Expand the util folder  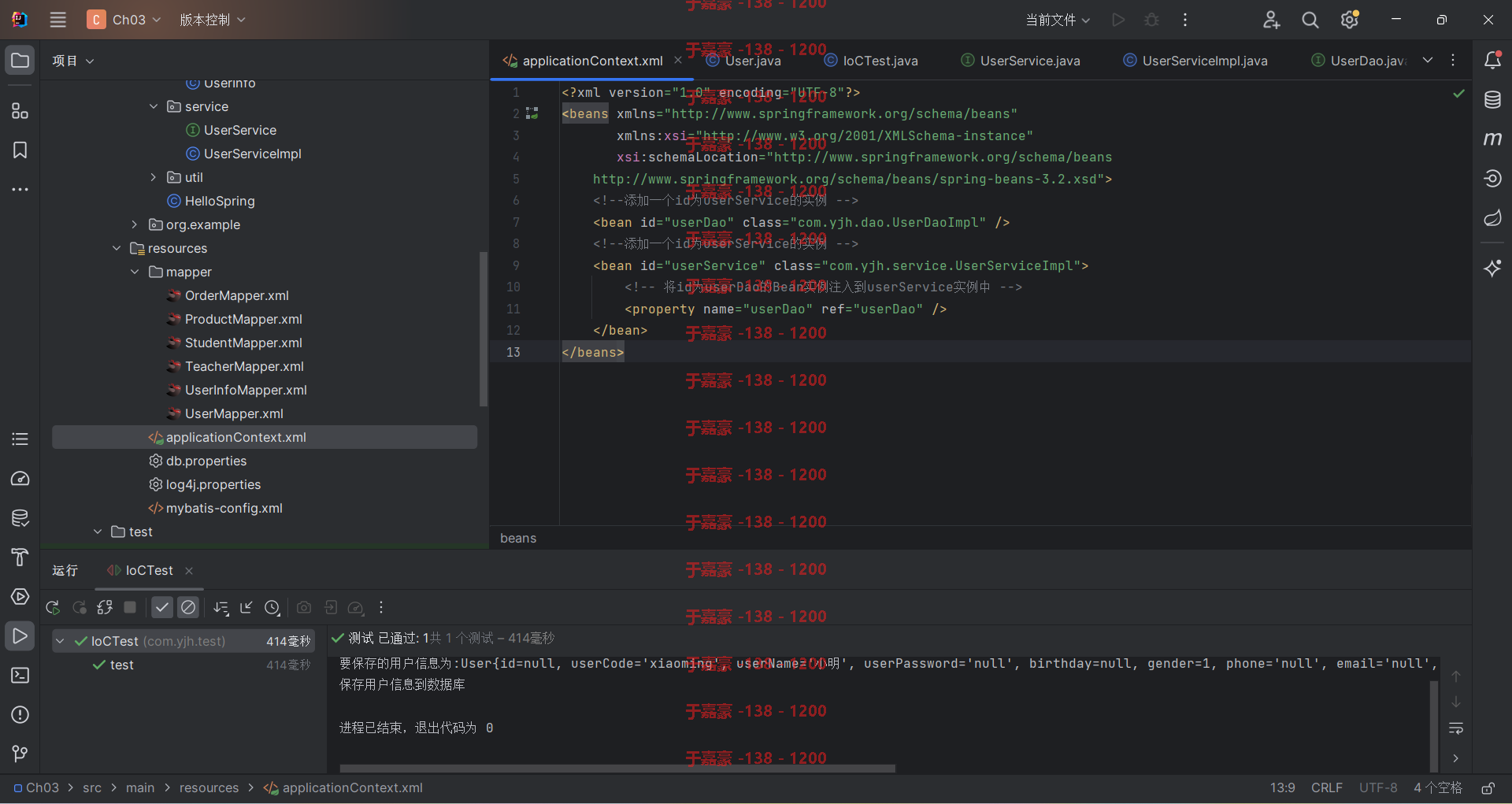tap(154, 177)
